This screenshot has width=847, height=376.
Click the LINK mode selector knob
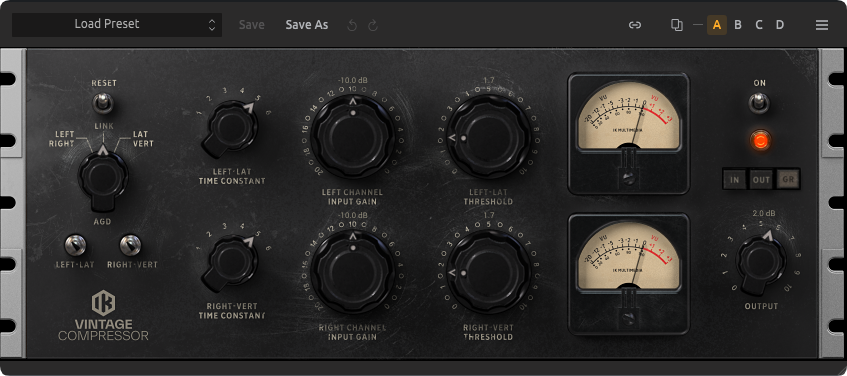[103, 176]
